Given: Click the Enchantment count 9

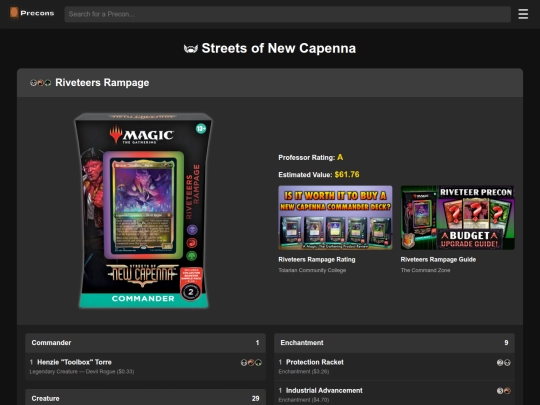Looking at the screenshot, I should [x=506, y=343].
